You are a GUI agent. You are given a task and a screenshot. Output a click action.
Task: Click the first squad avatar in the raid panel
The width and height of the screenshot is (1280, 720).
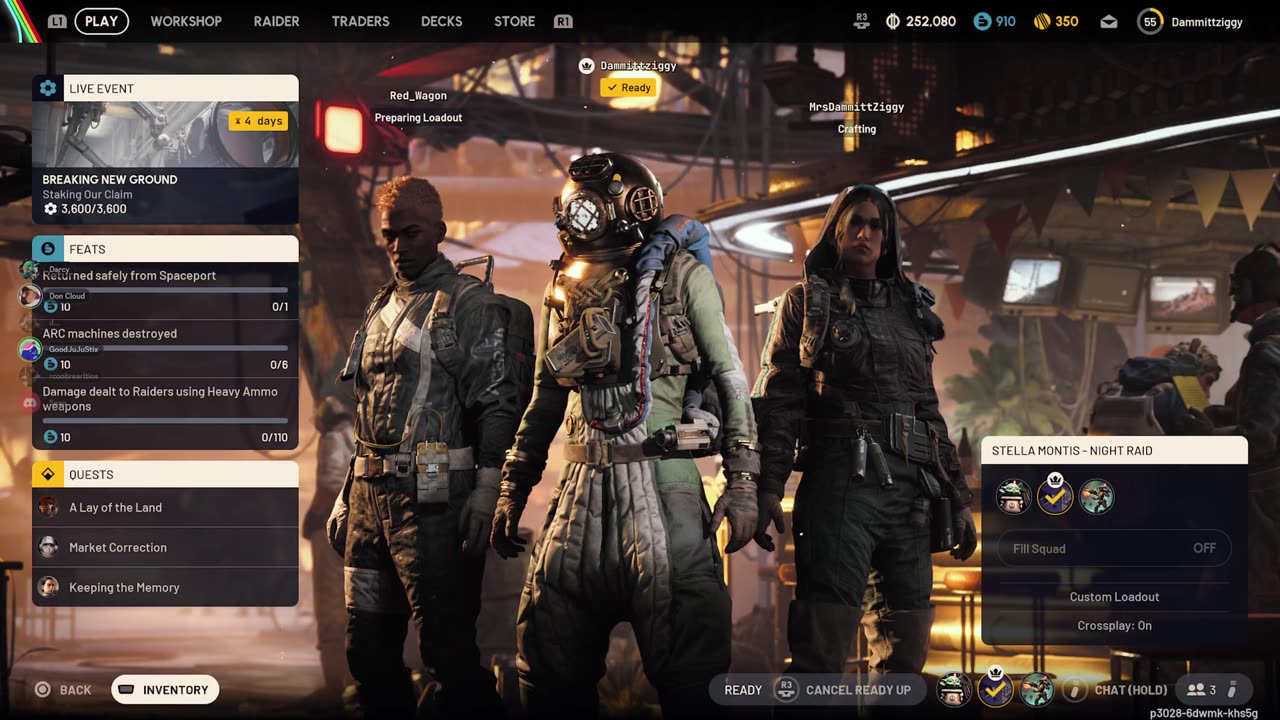point(1014,497)
